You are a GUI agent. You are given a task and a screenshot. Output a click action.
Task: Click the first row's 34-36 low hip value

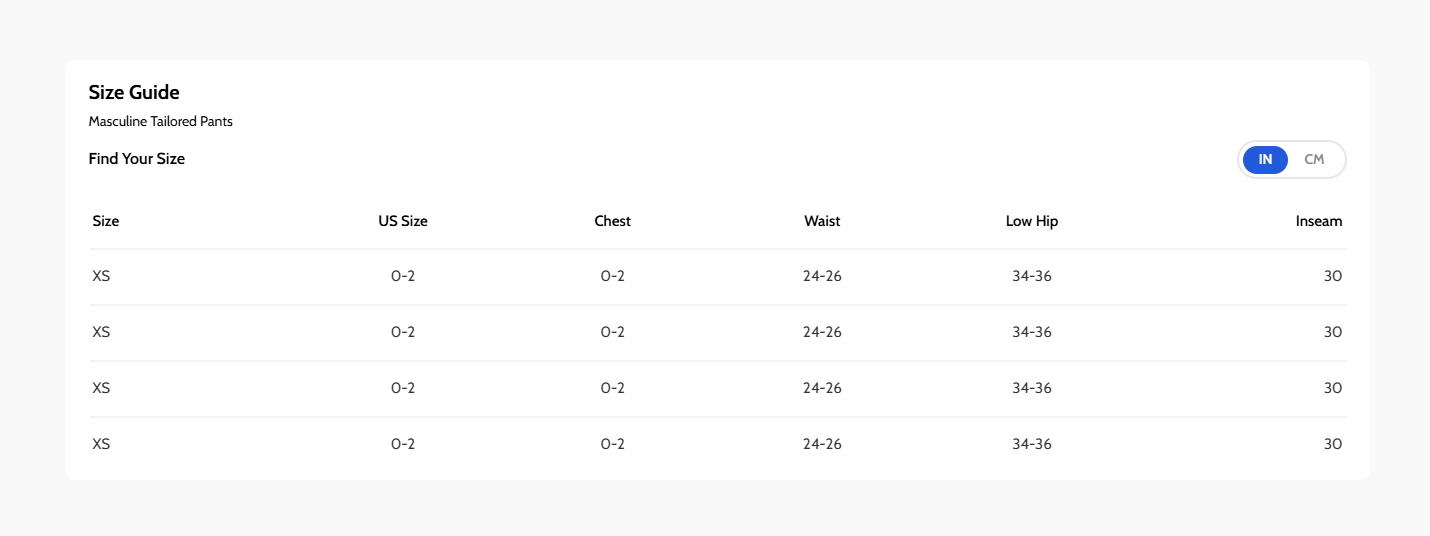click(x=1032, y=276)
